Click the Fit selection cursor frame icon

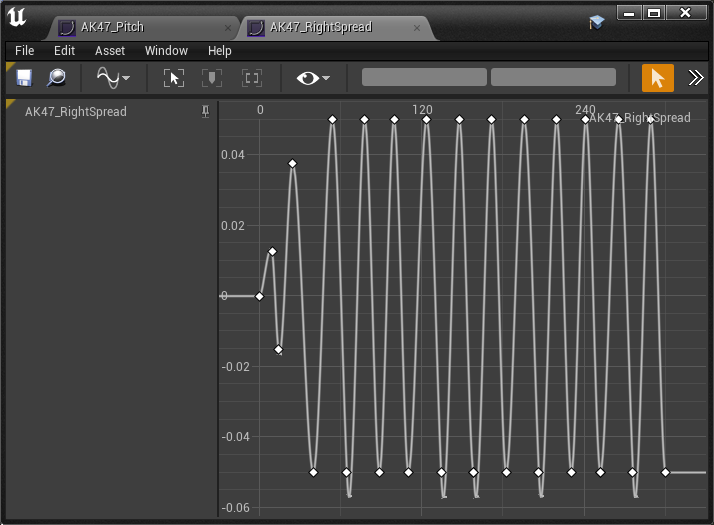[174, 78]
